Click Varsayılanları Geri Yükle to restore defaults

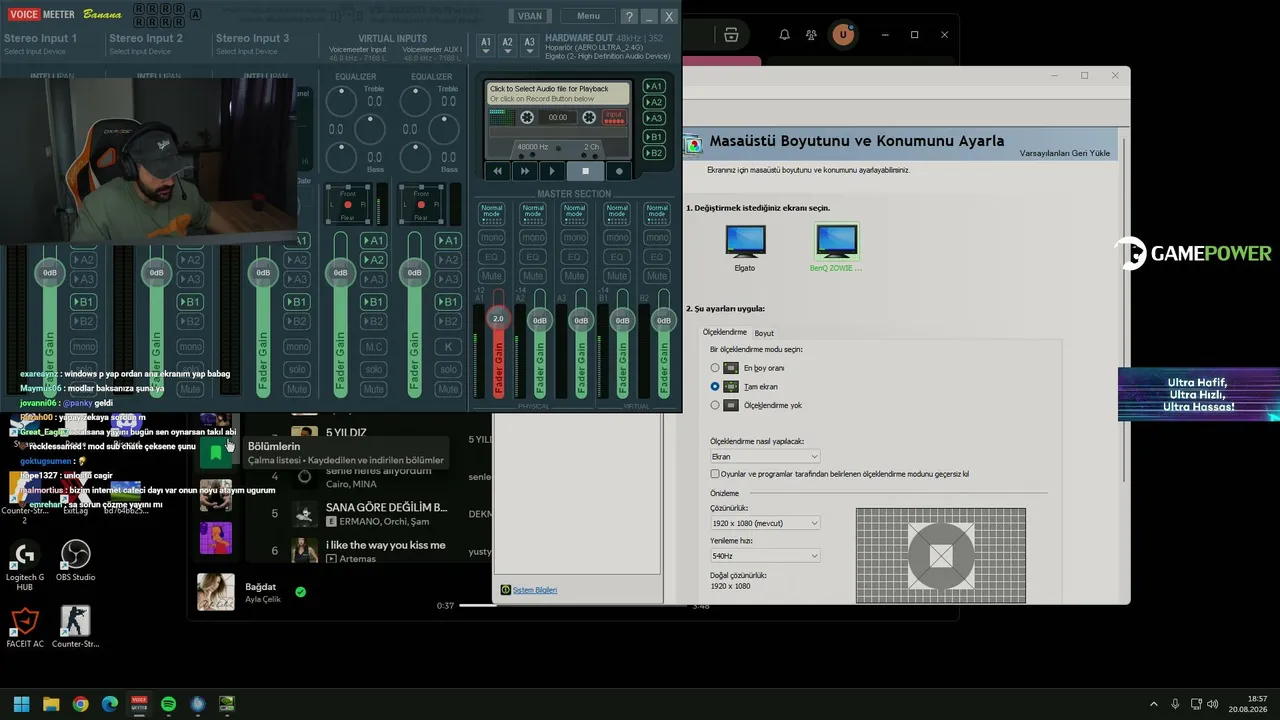click(x=1065, y=153)
